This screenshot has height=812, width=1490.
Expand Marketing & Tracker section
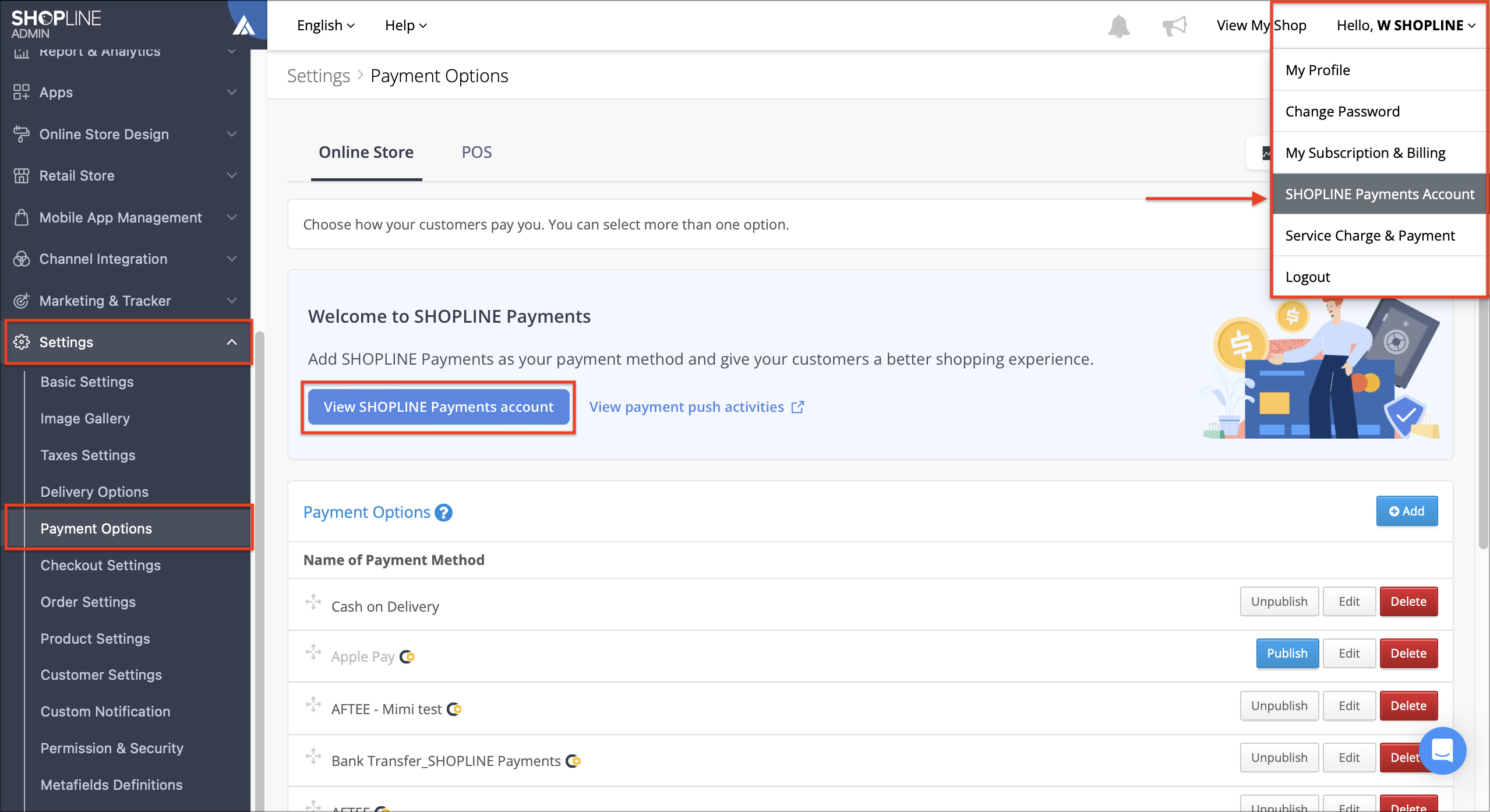[x=232, y=301]
